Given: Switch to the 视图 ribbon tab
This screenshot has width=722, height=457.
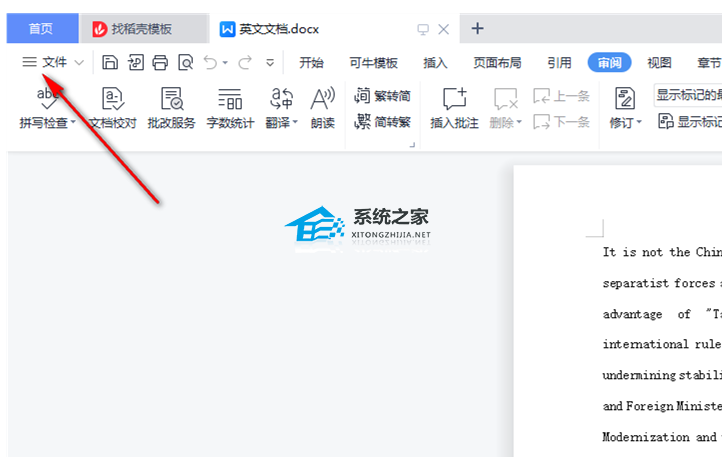Looking at the screenshot, I should (x=659, y=62).
